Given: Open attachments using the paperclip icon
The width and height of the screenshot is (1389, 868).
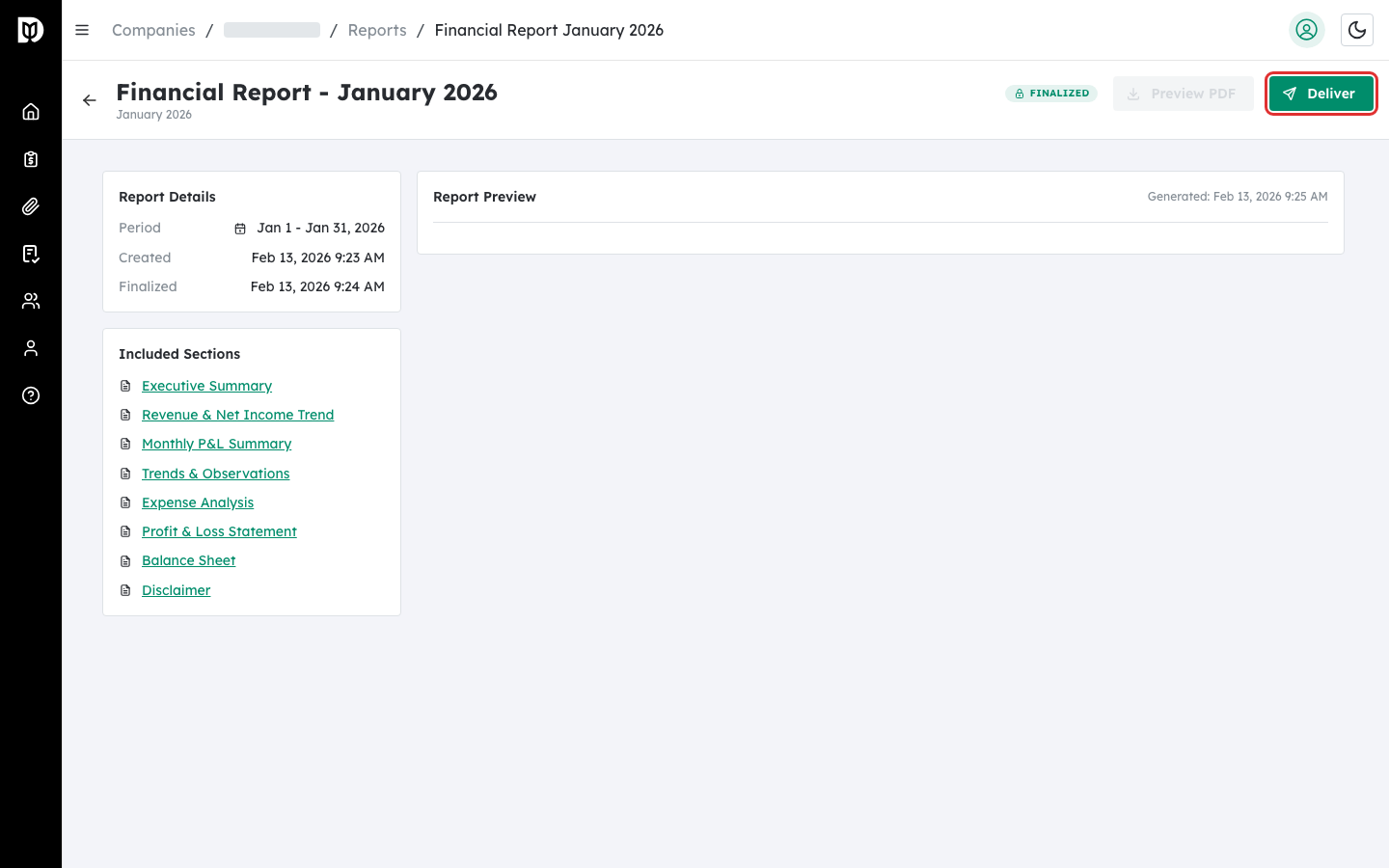Looking at the screenshot, I should click(31, 205).
